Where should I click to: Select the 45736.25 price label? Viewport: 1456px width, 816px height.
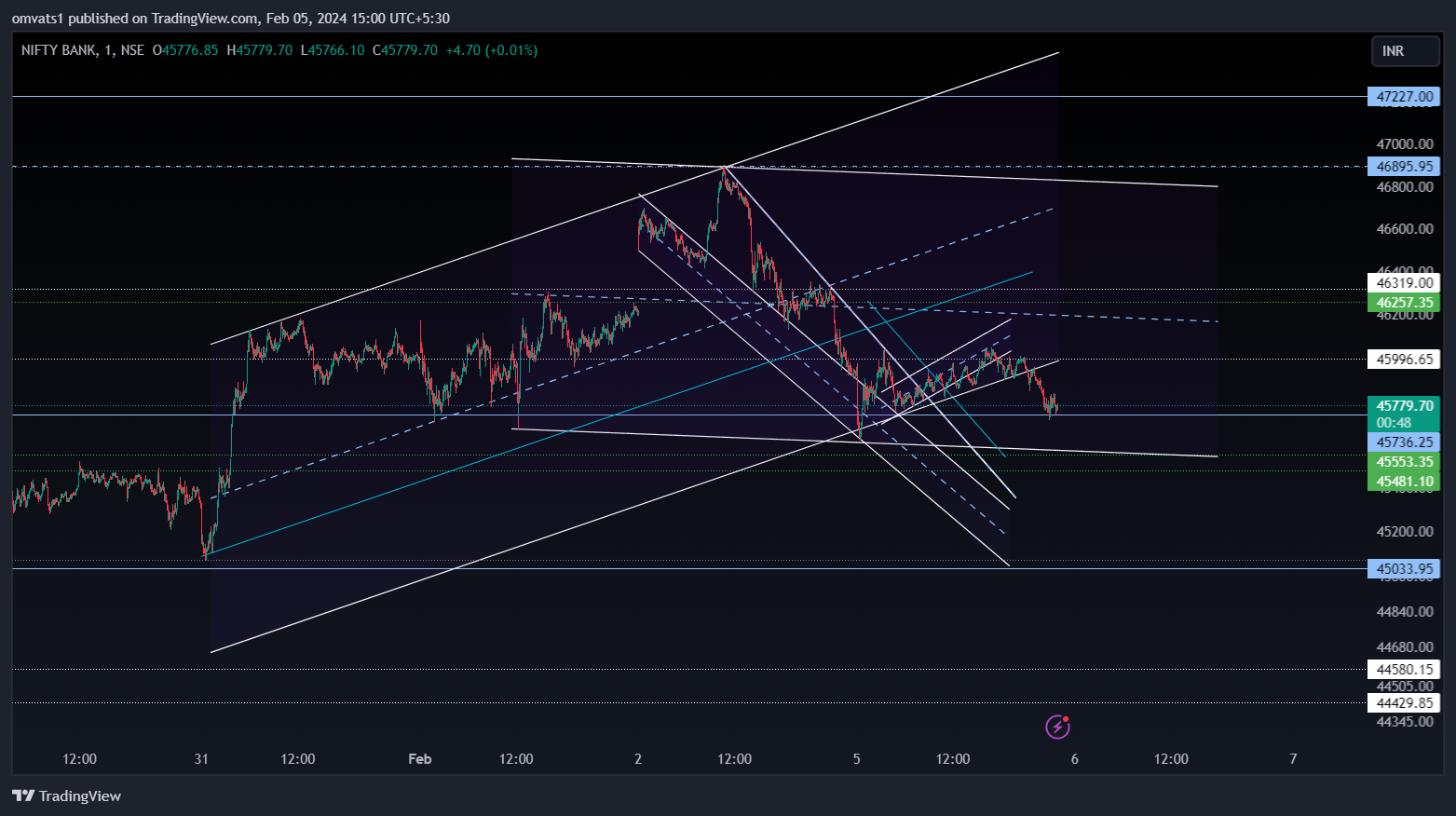1404,442
